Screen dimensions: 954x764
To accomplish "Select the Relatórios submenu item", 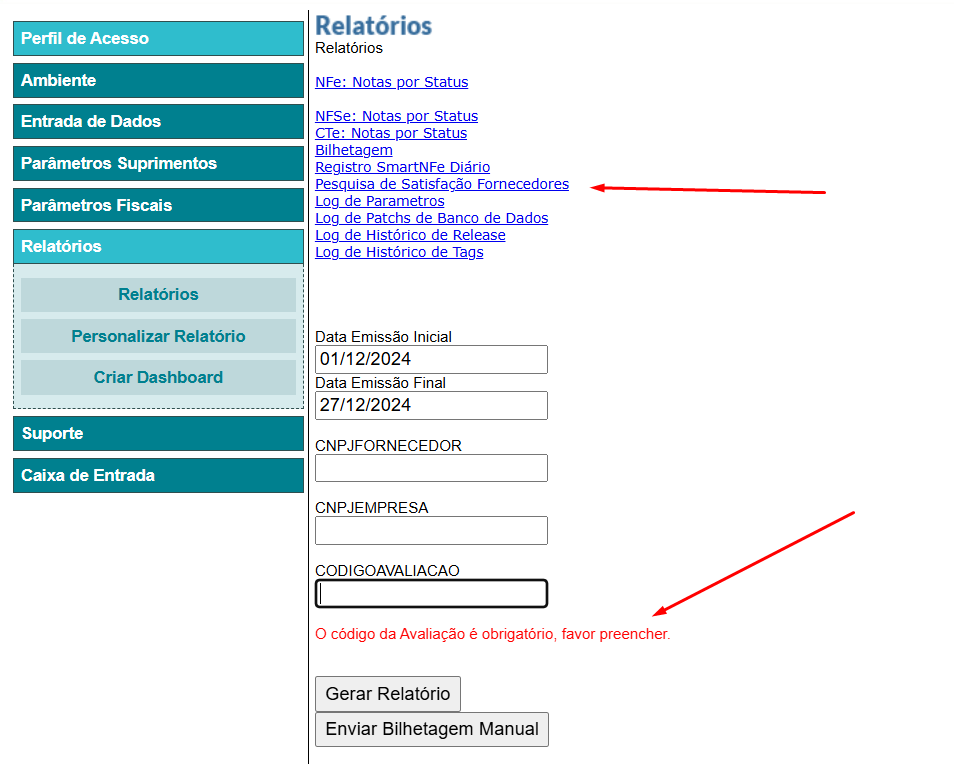I will (x=158, y=295).
